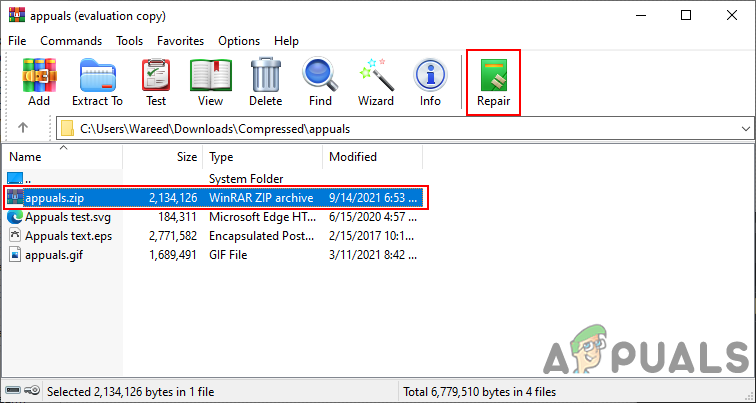Click the appuals.zip archive file icon
Viewport: 756px width, 403px height.
click(x=15, y=198)
